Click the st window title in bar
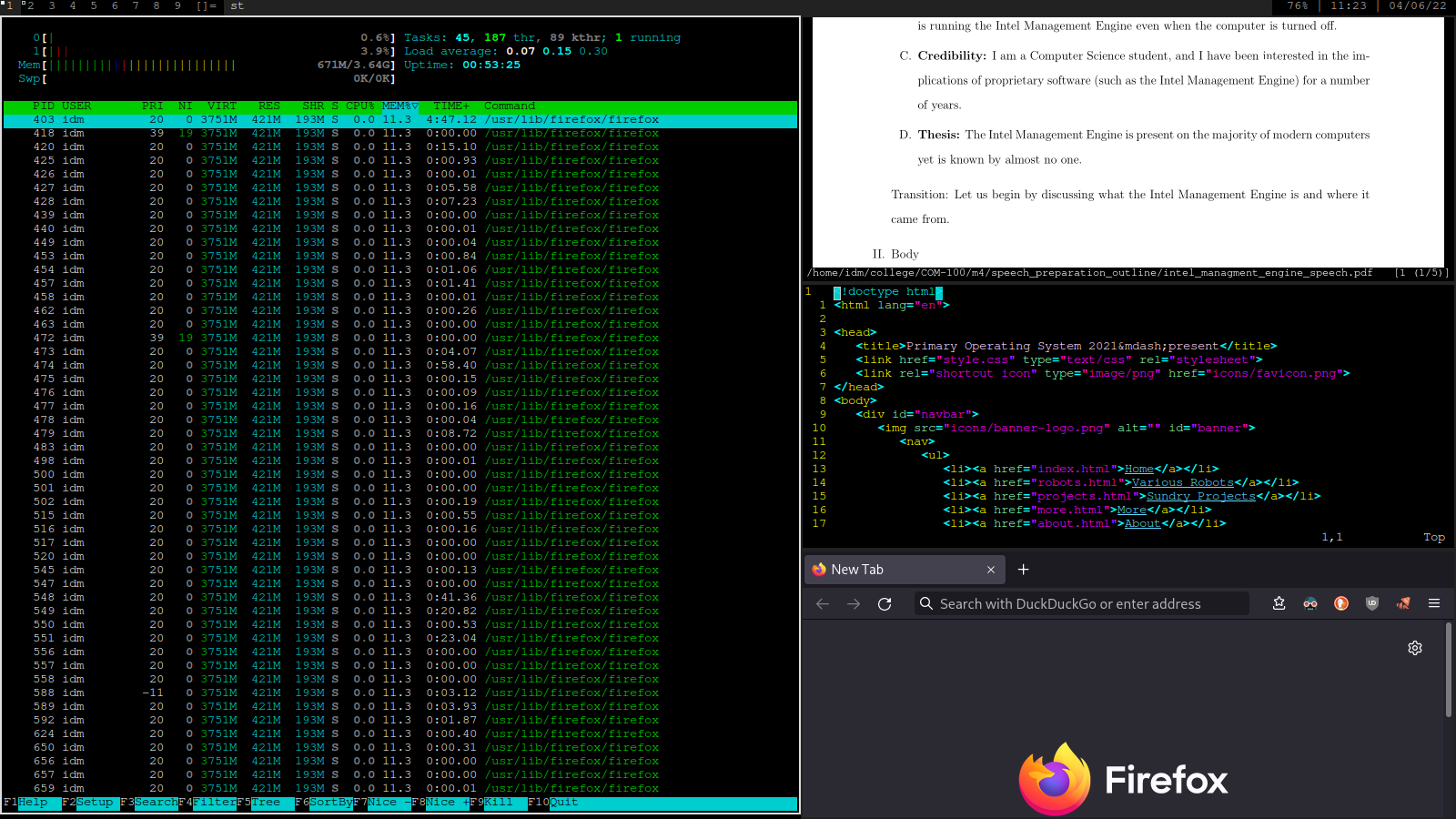 point(237,6)
